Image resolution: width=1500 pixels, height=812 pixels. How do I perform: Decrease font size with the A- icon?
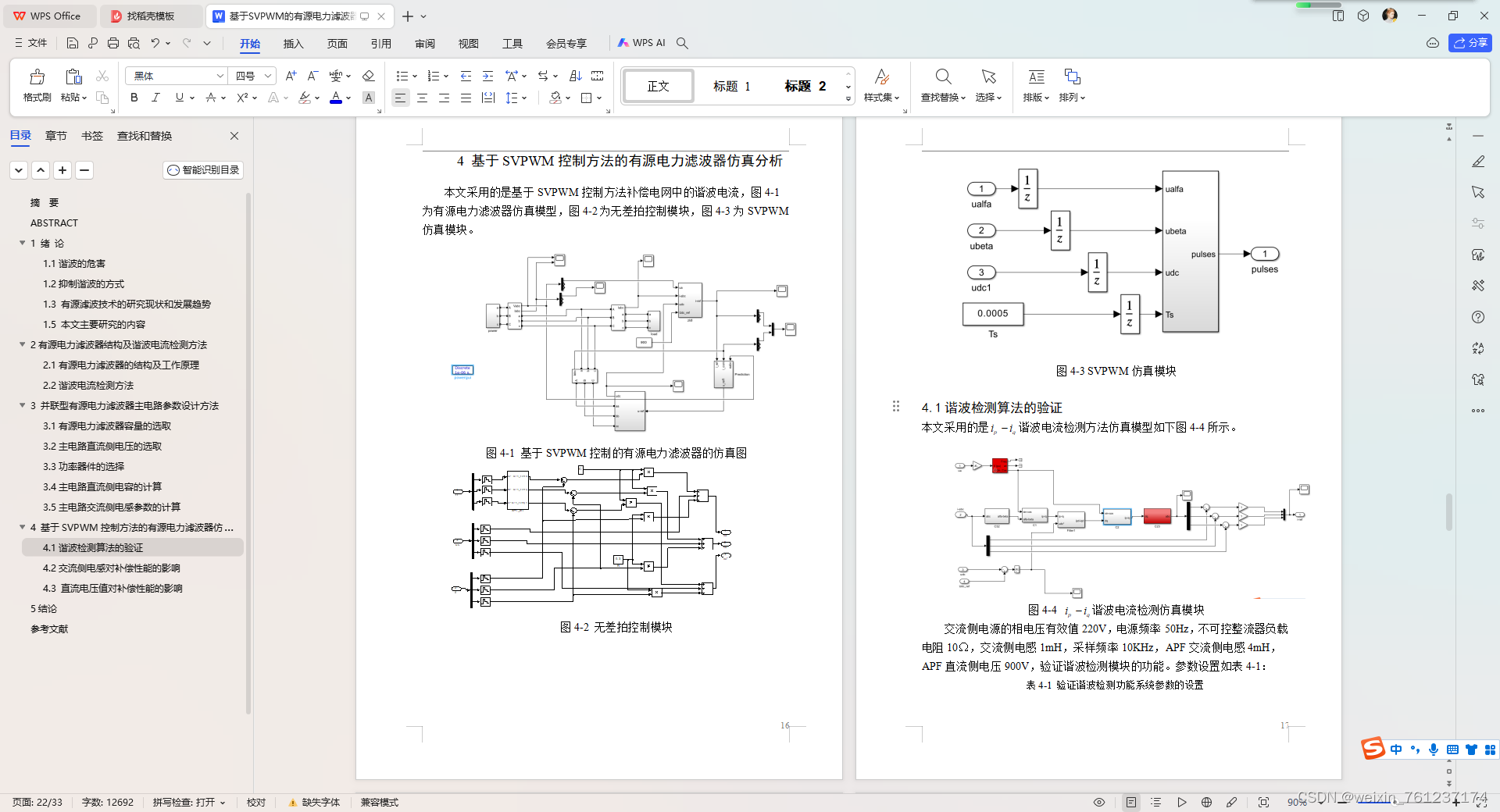click(312, 76)
